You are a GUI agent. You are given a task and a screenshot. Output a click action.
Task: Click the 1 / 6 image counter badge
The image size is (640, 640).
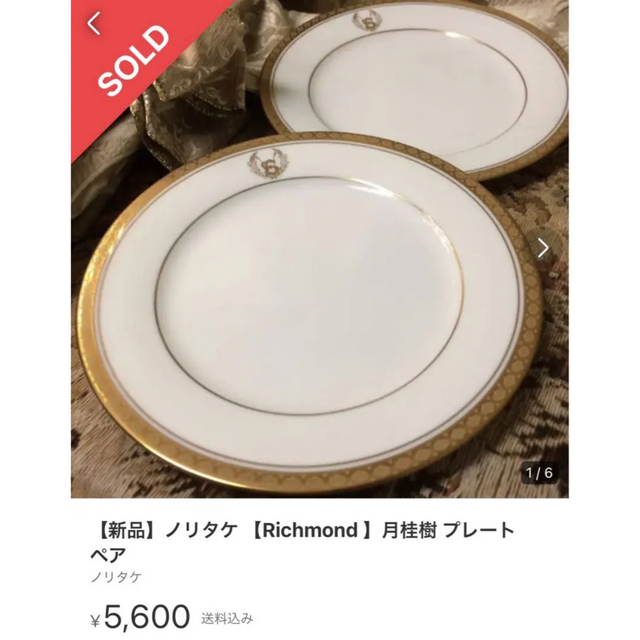pyautogui.click(x=539, y=473)
